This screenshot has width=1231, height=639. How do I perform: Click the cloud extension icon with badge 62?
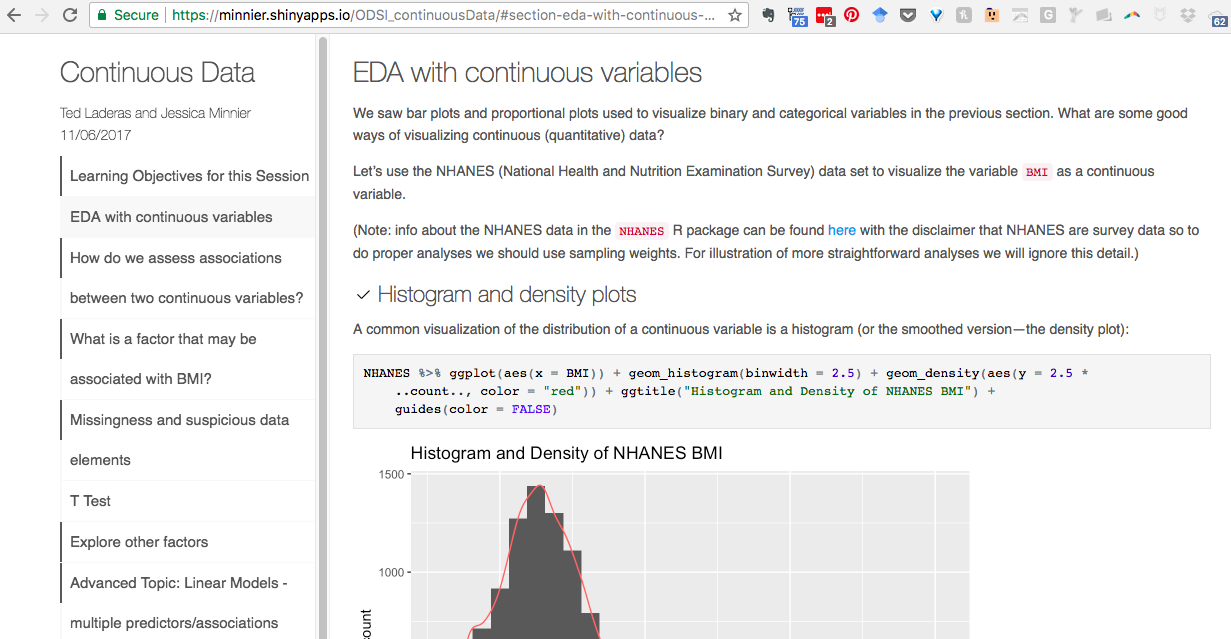1218,16
